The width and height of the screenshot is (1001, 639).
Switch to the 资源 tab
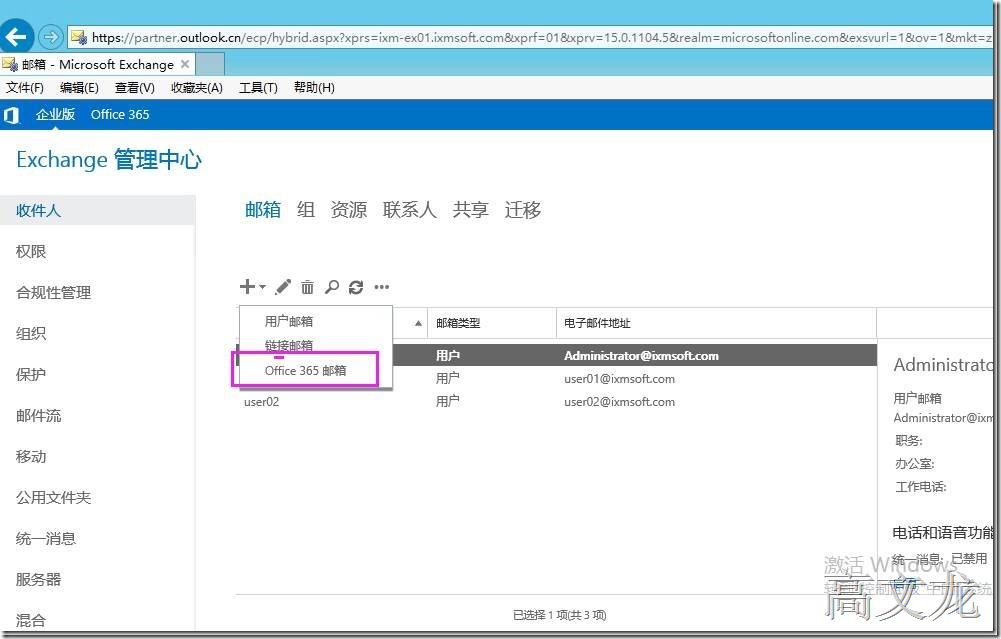[x=349, y=209]
